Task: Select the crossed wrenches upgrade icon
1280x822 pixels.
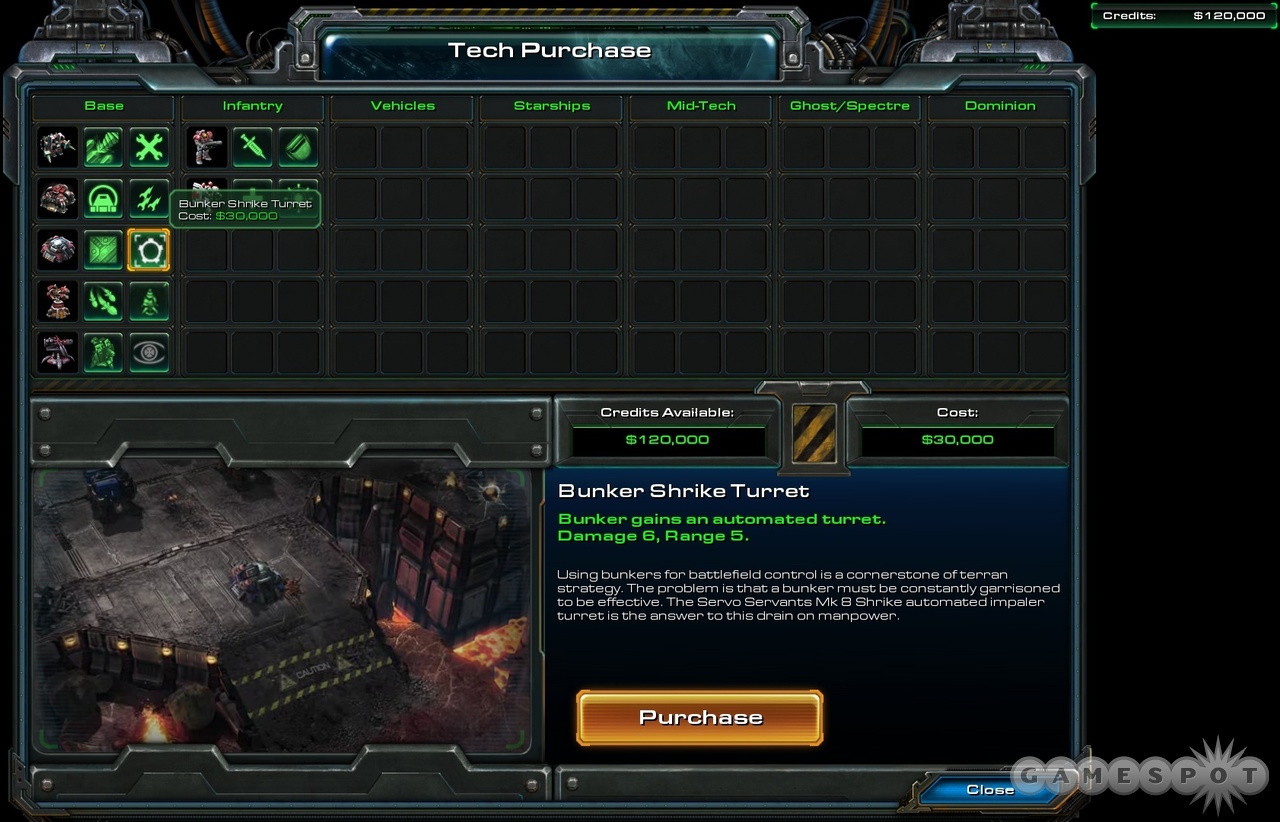Action: point(149,148)
